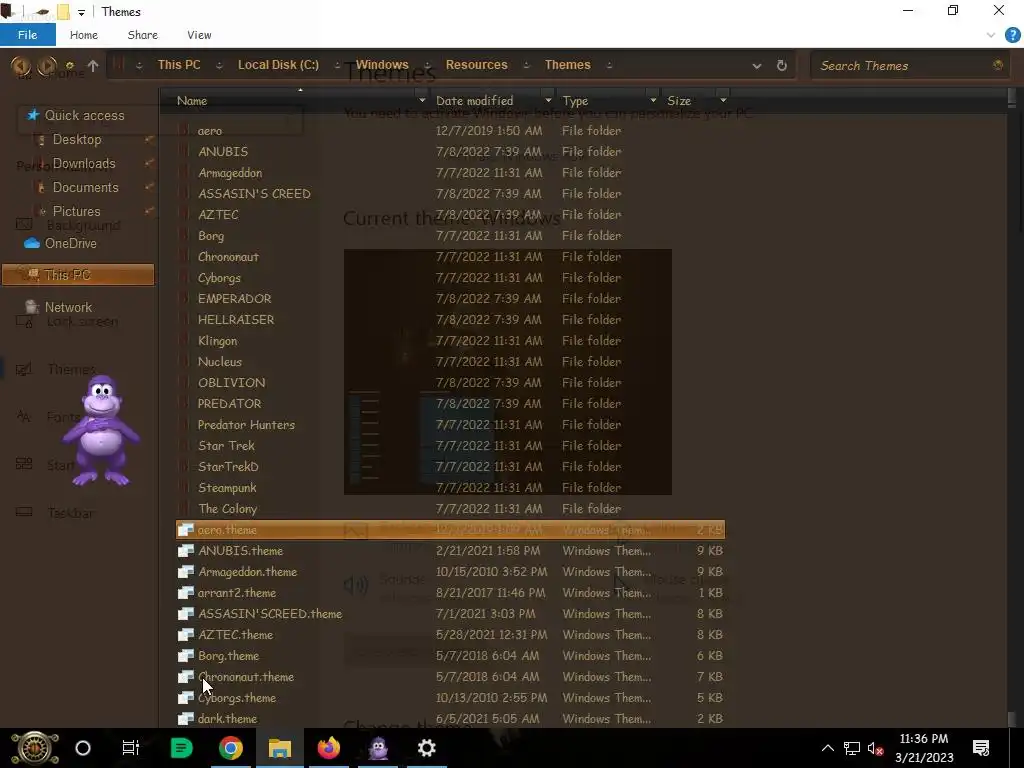Switch to the View ribbon tab
Viewport: 1024px width, 768px height.
click(199, 35)
